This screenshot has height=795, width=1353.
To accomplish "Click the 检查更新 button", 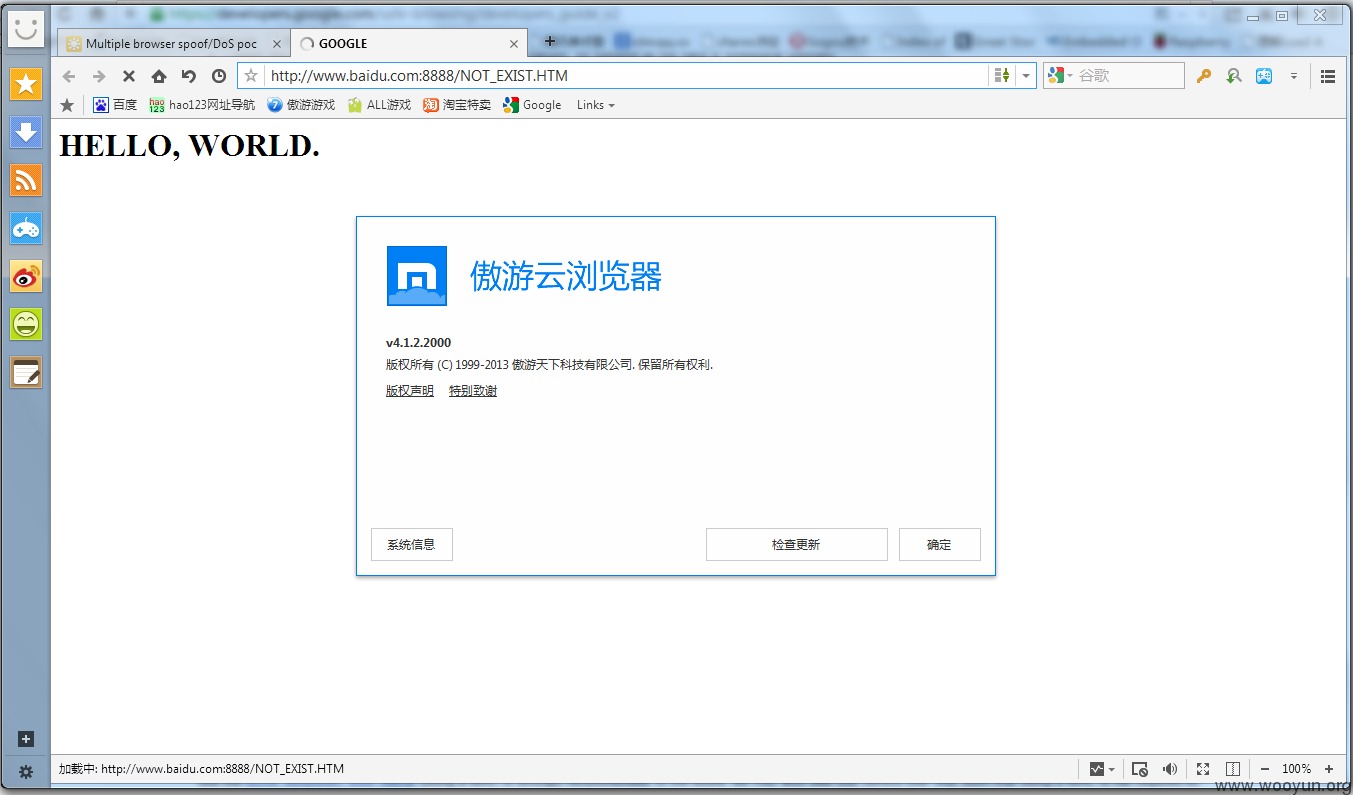I will point(796,545).
